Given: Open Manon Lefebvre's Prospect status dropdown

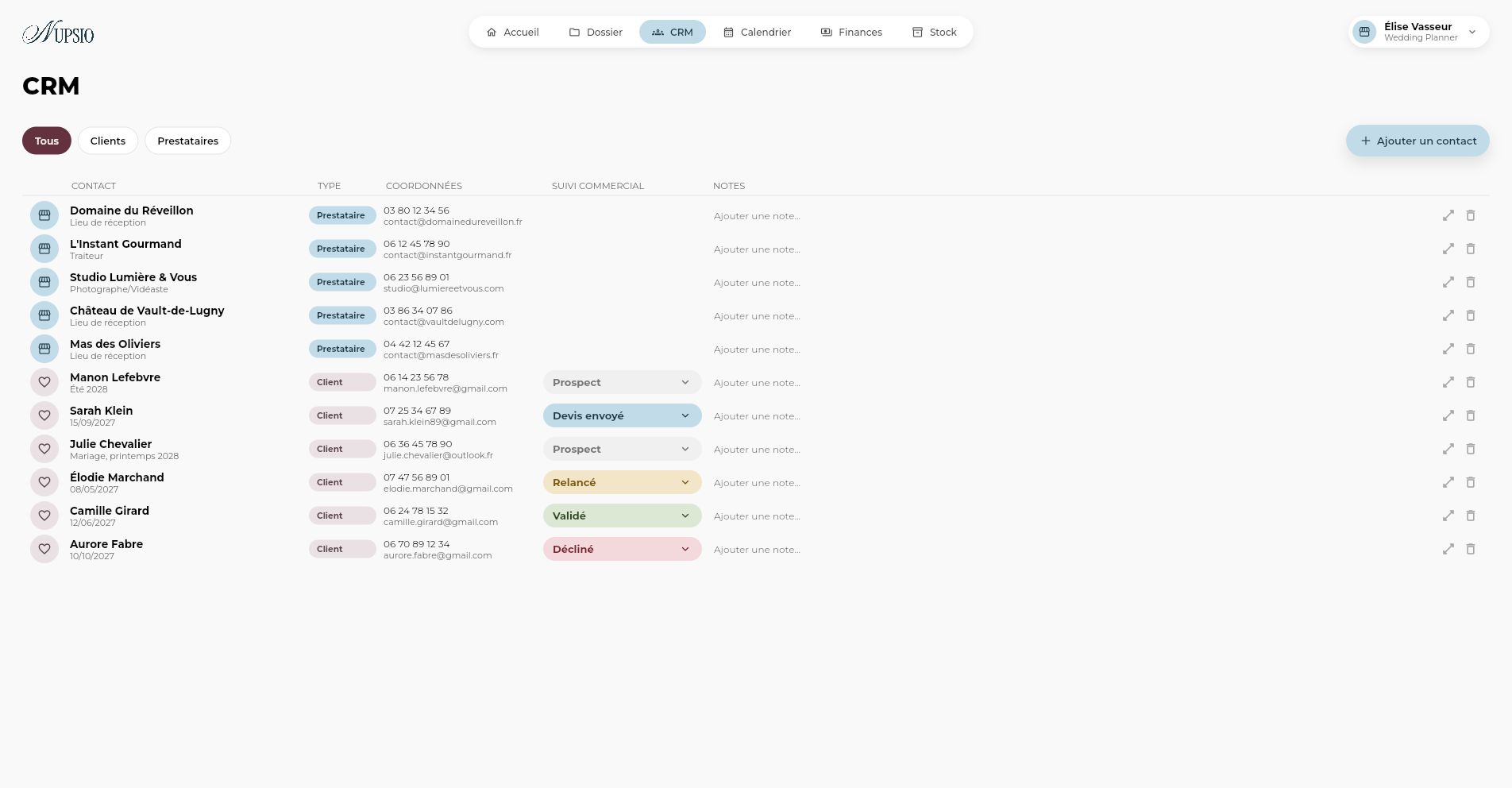Looking at the screenshot, I should click(x=623, y=382).
